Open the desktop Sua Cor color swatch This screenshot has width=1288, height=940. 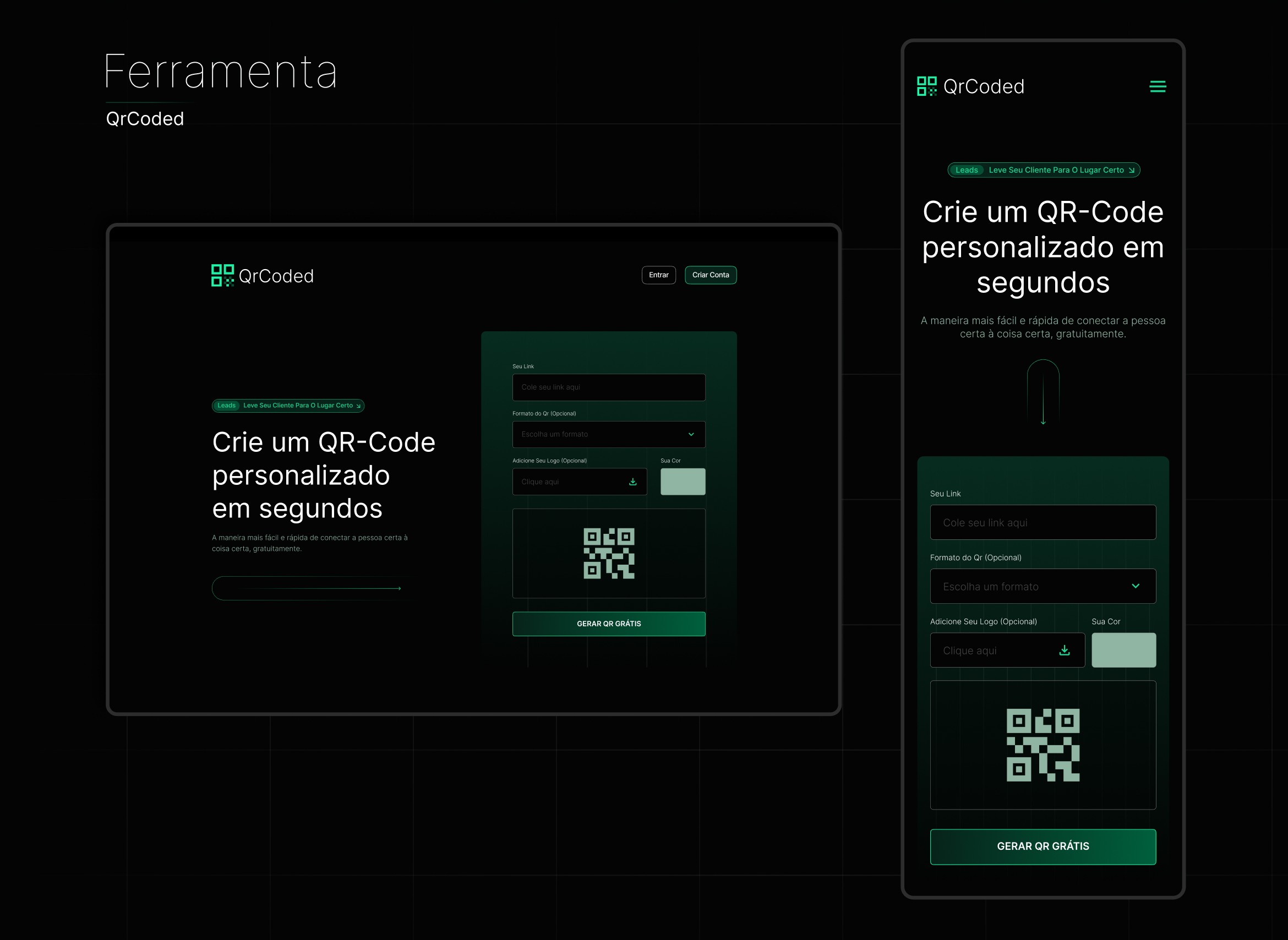683,482
